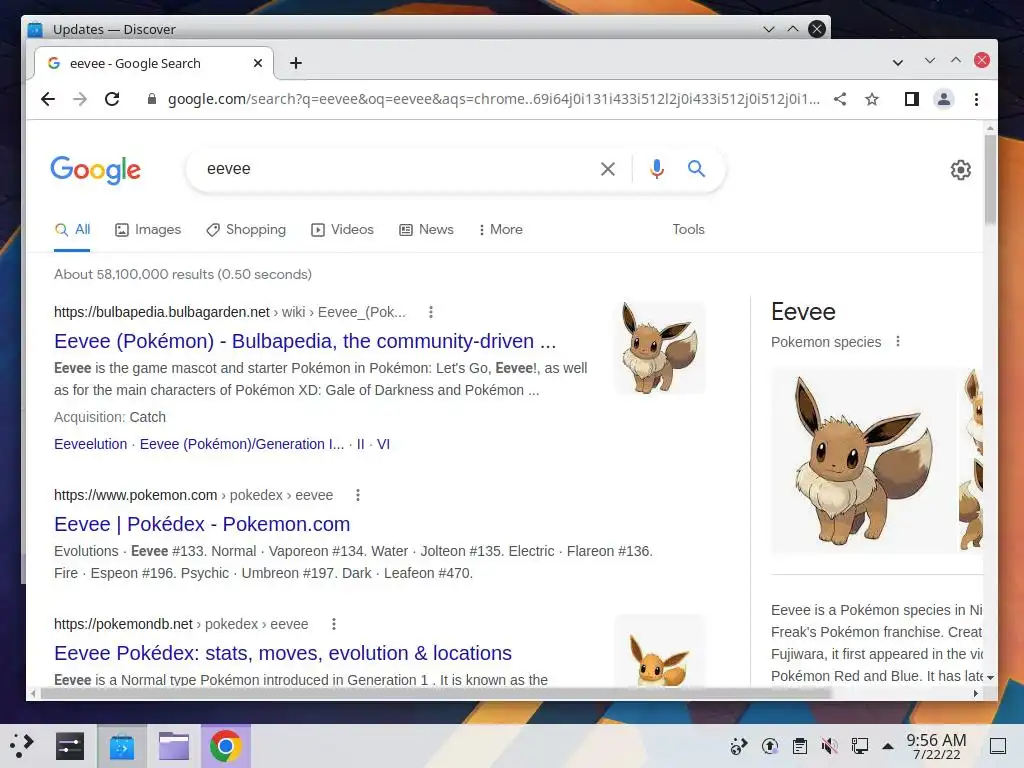Click the show desktop button
1024x768 pixels.
(998, 746)
